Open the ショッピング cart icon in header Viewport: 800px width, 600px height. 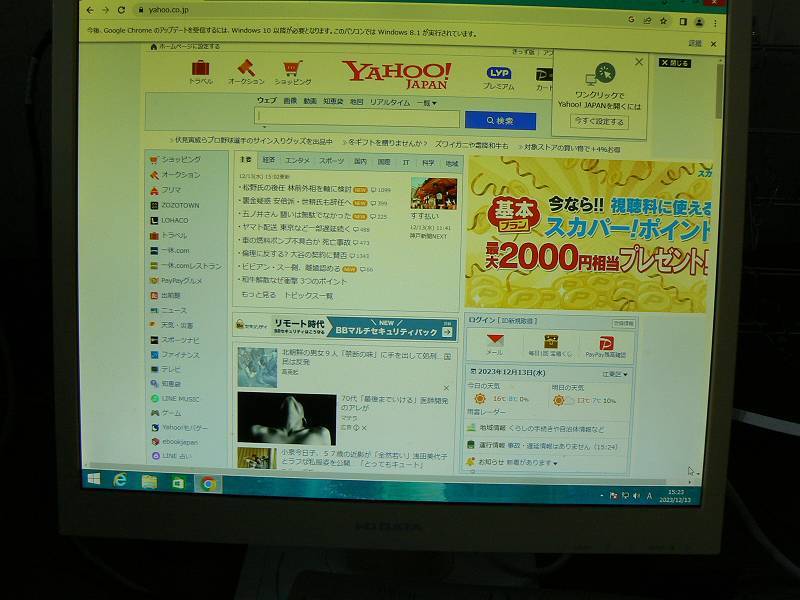pyautogui.click(x=292, y=73)
